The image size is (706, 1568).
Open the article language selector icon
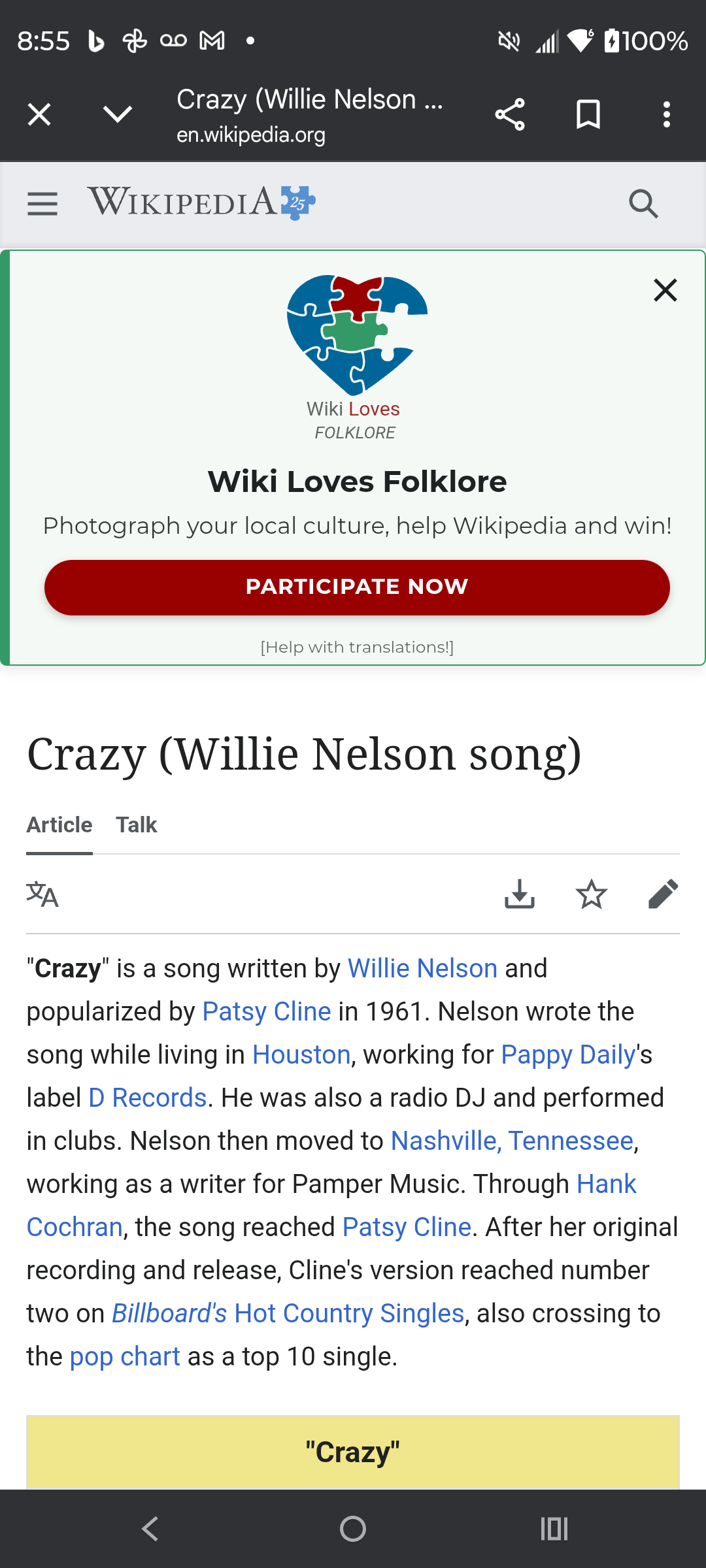point(42,894)
